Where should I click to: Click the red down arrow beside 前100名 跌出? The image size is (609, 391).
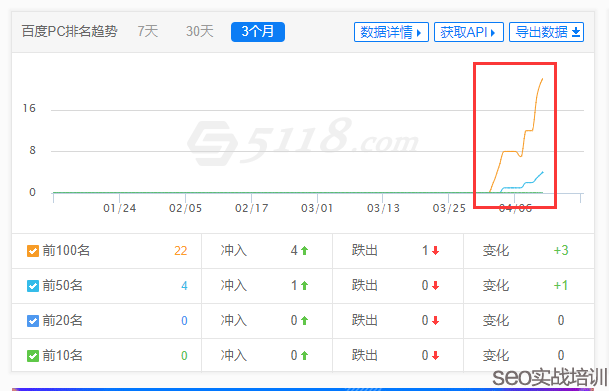click(435, 251)
